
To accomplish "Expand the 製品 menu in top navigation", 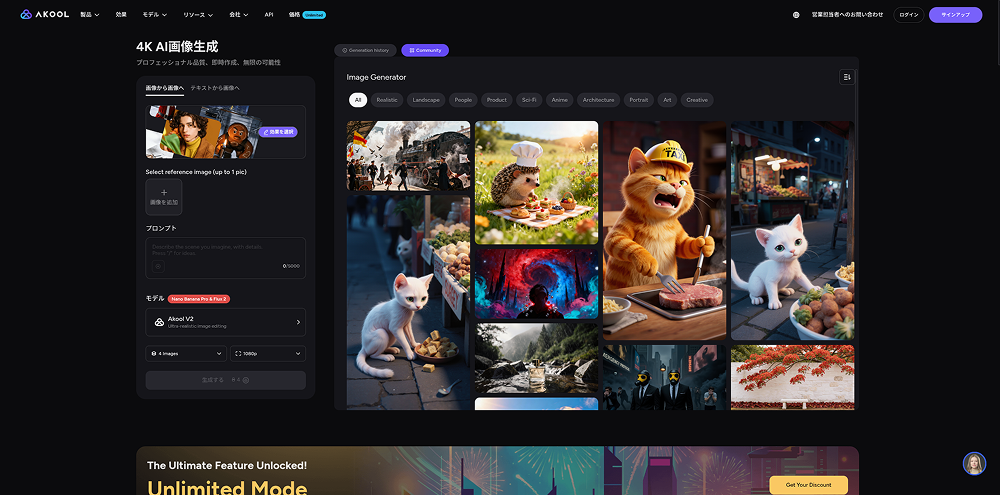I will pyautogui.click(x=90, y=15).
